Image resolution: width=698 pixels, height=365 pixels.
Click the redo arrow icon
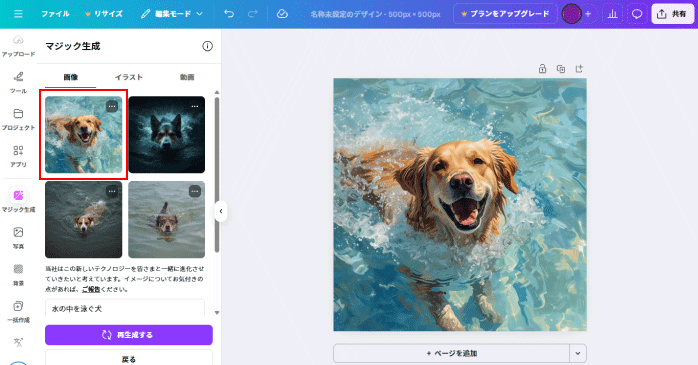click(252, 14)
